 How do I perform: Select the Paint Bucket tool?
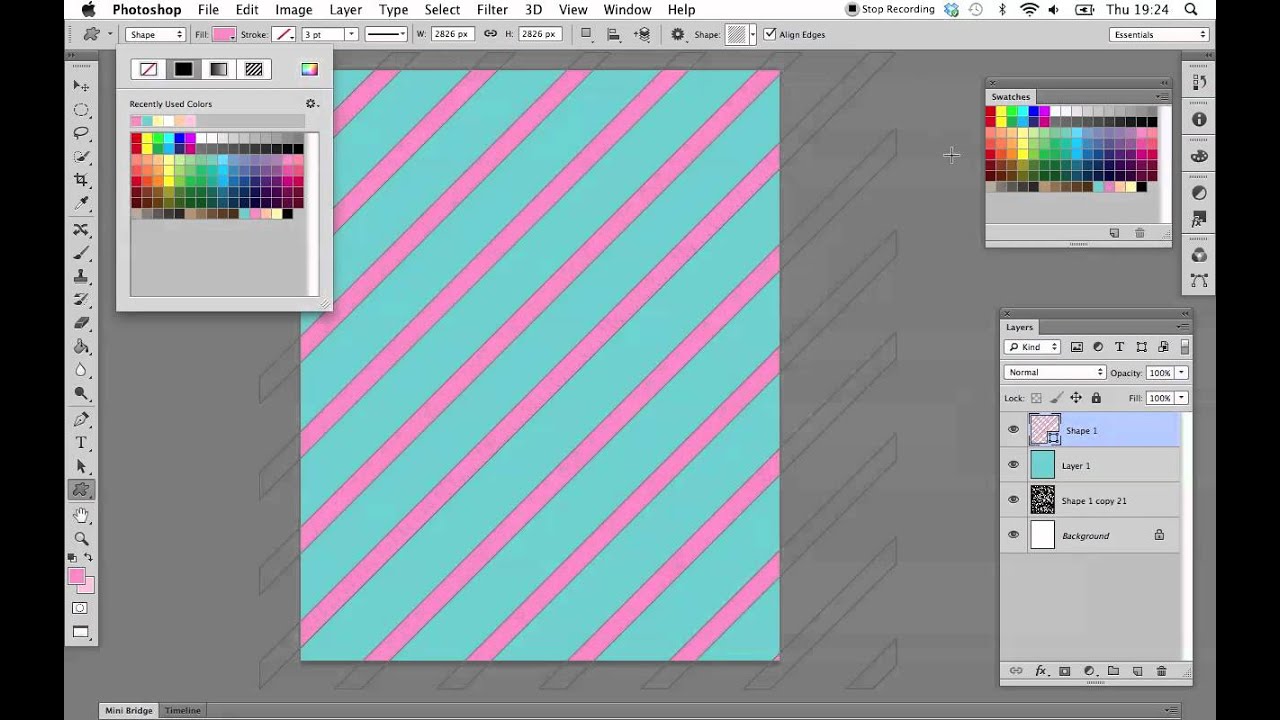coord(81,347)
